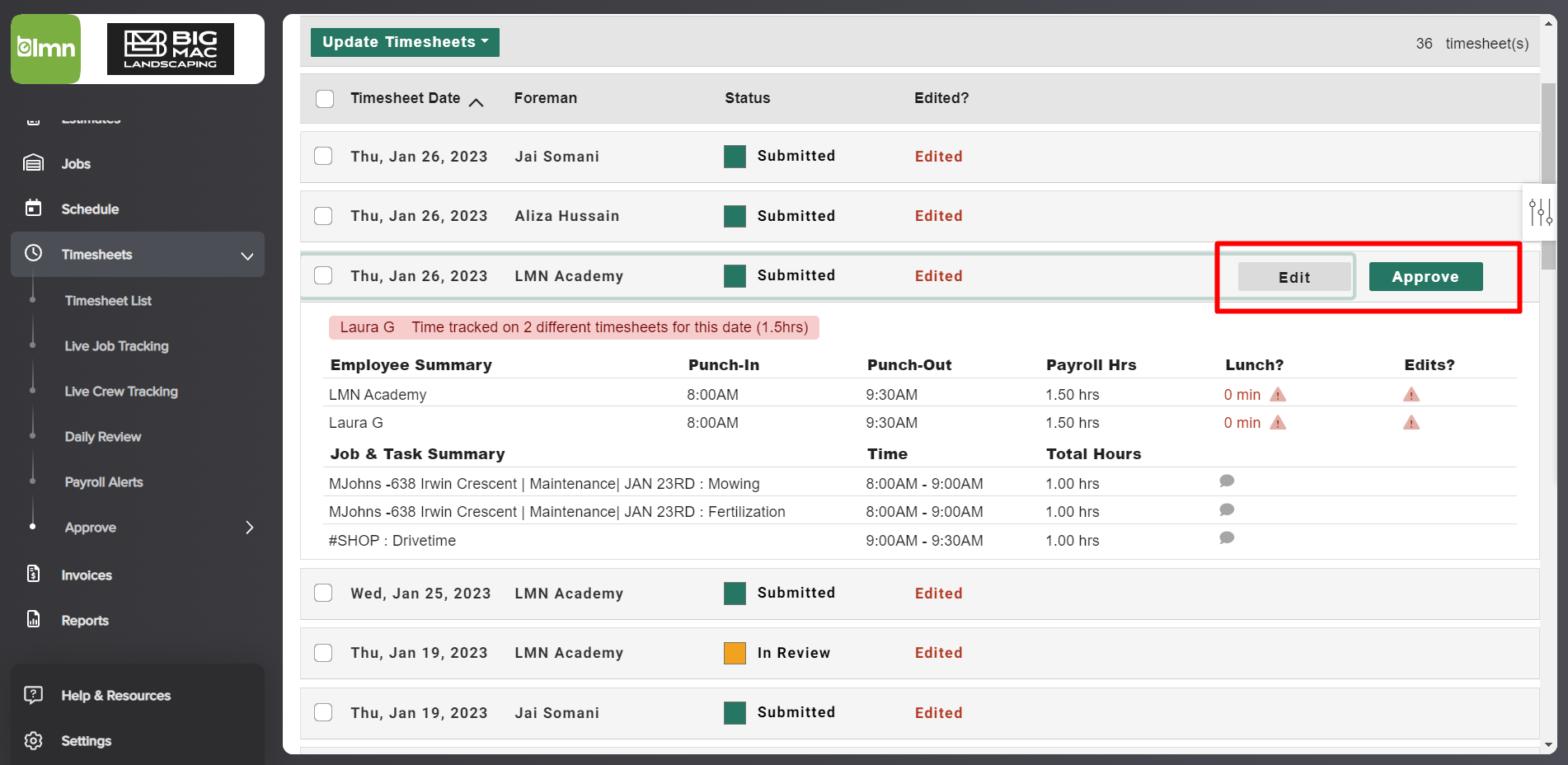Screen dimensions: 1568x765
Task: Check LMN Academy Jan 19 timesheet
Action: 323,653
